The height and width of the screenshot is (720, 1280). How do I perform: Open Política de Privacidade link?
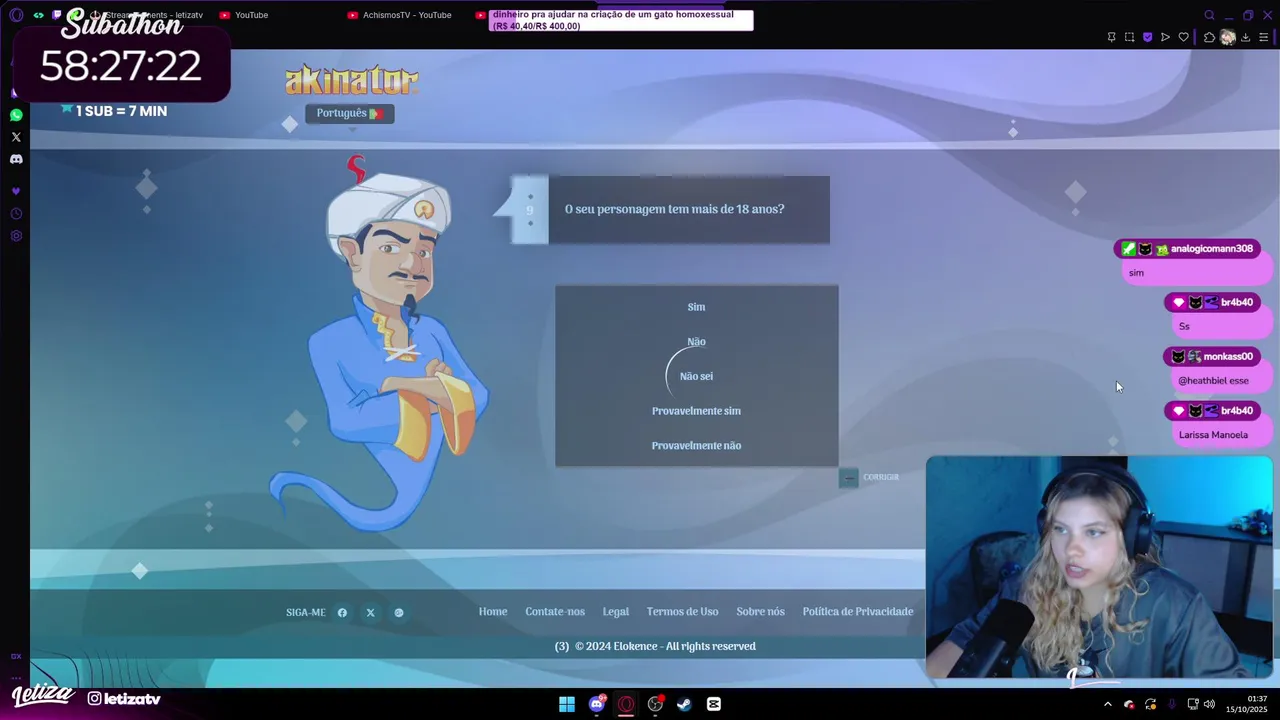(x=858, y=612)
